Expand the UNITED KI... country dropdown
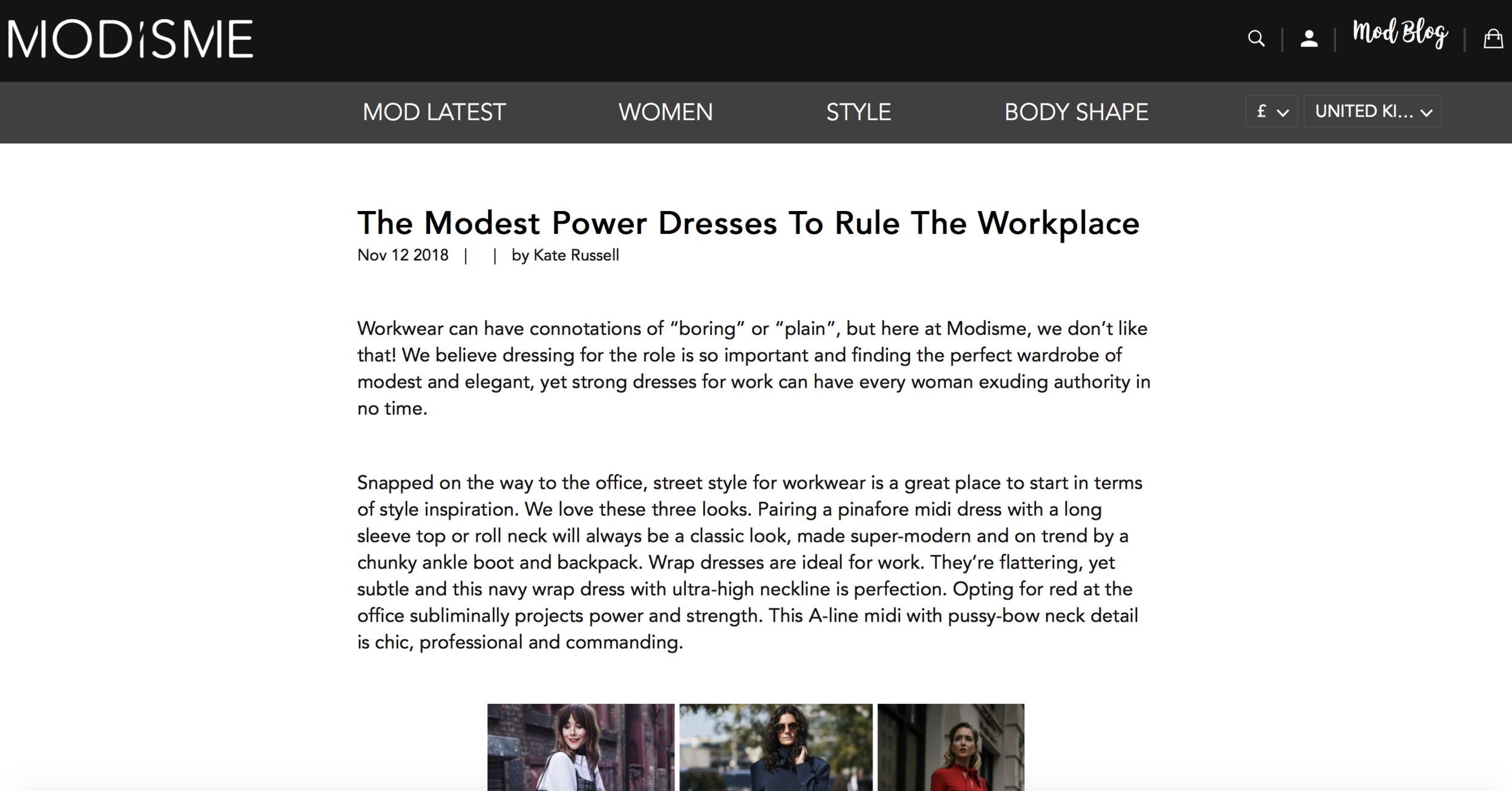This screenshot has width=1512, height=791. (x=1372, y=111)
